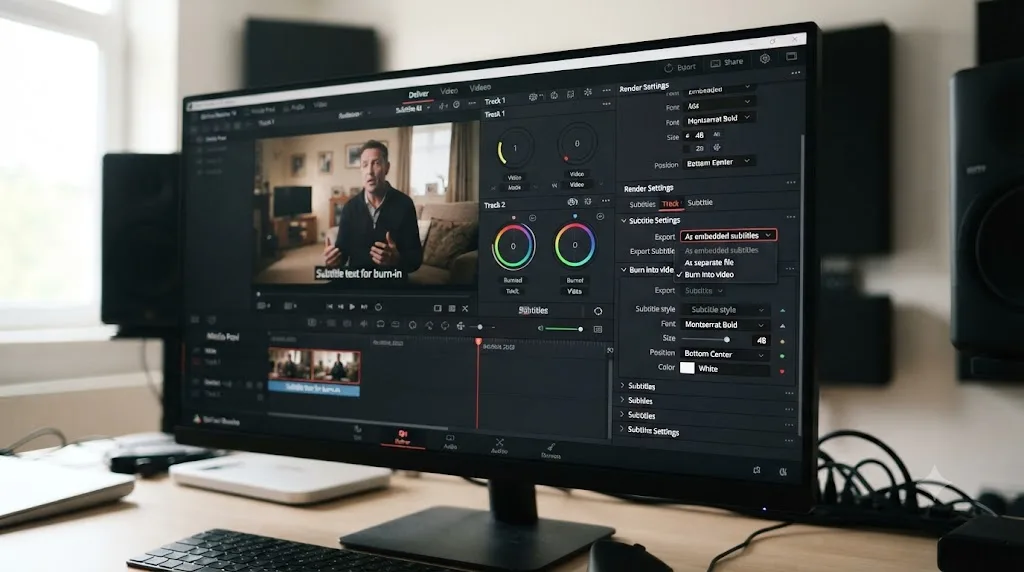The image size is (1024, 572).
Task: Click the right Track 1 dial showing 0
Action: [x=577, y=144]
